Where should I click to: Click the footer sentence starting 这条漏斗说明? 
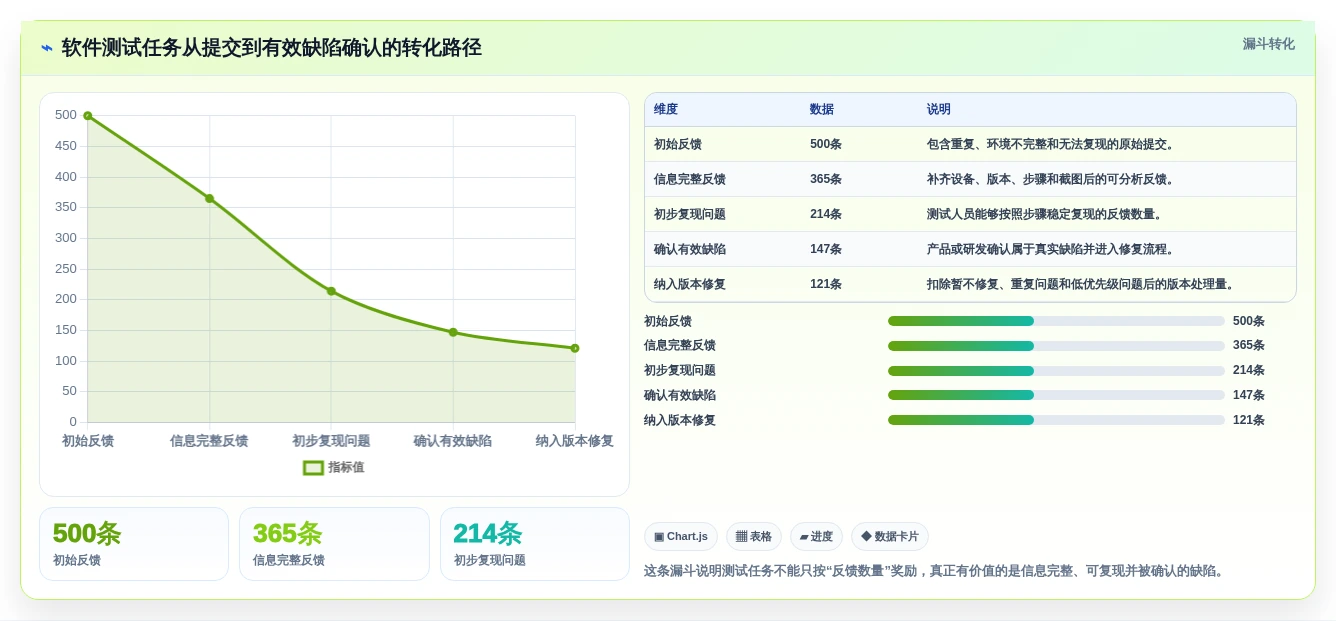pyautogui.click(x=934, y=571)
